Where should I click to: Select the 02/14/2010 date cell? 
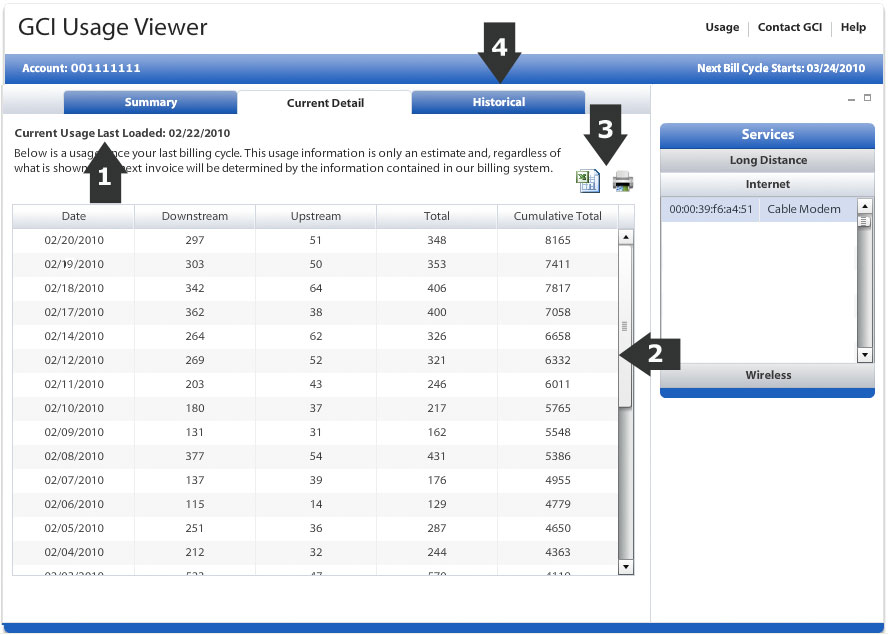[74, 336]
